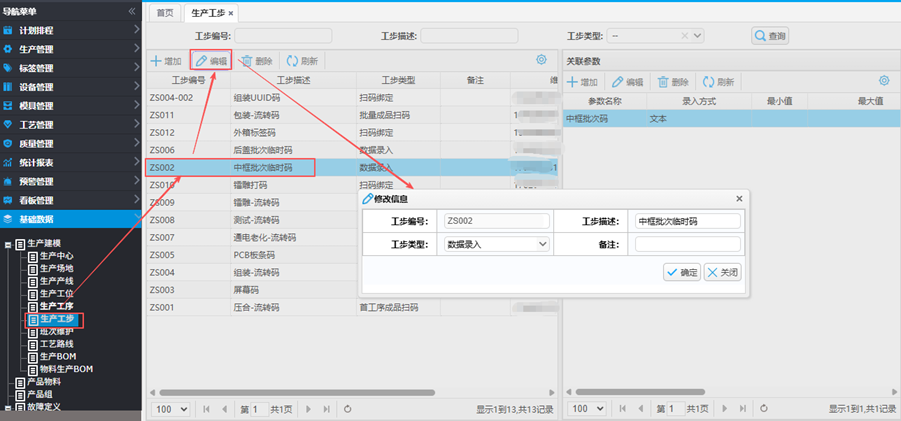
Task: Click the 统计报表 chart icon
Action: point(8,163)
